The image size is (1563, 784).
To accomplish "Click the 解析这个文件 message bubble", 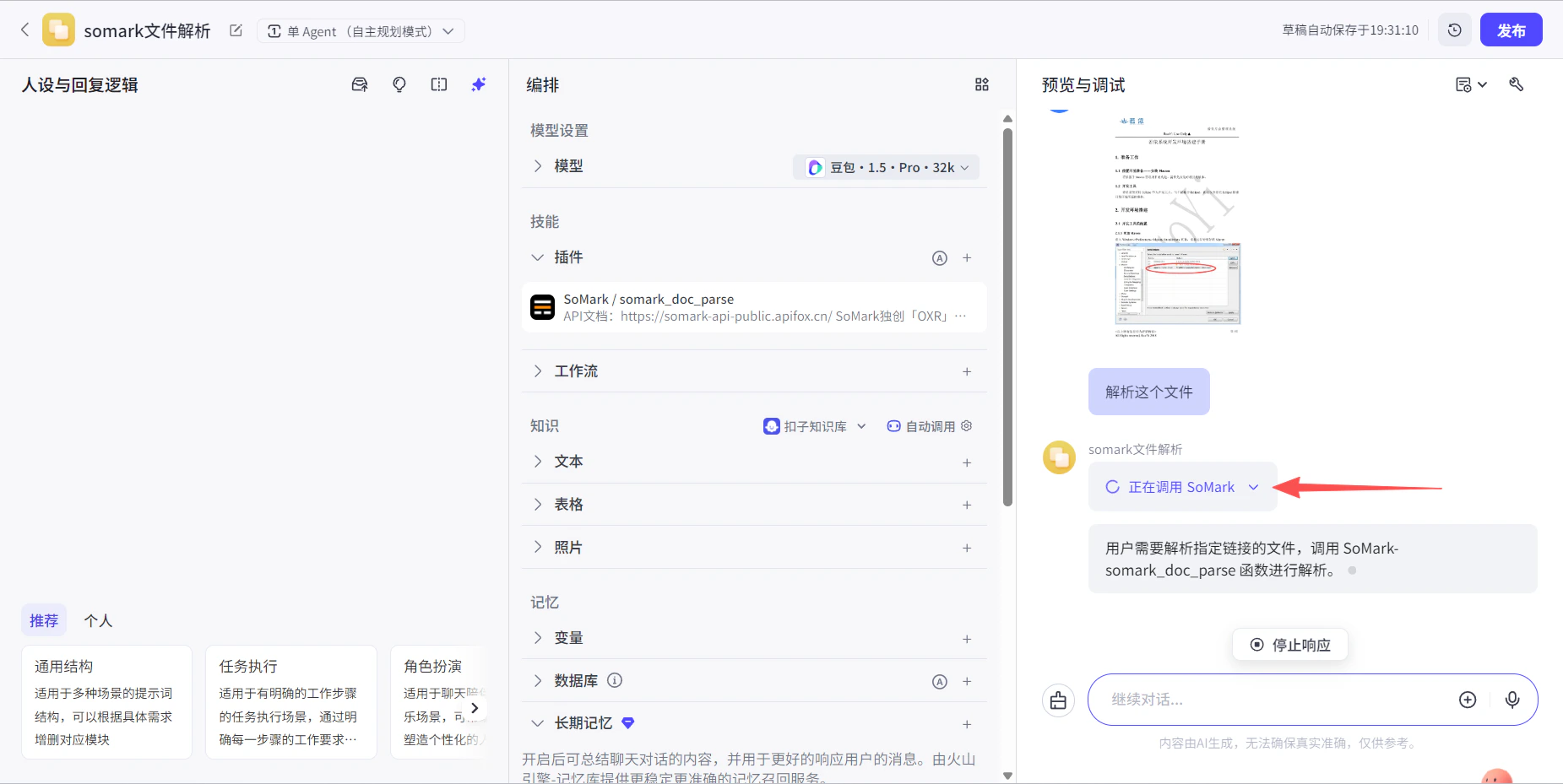I will tap(1148, 392).
